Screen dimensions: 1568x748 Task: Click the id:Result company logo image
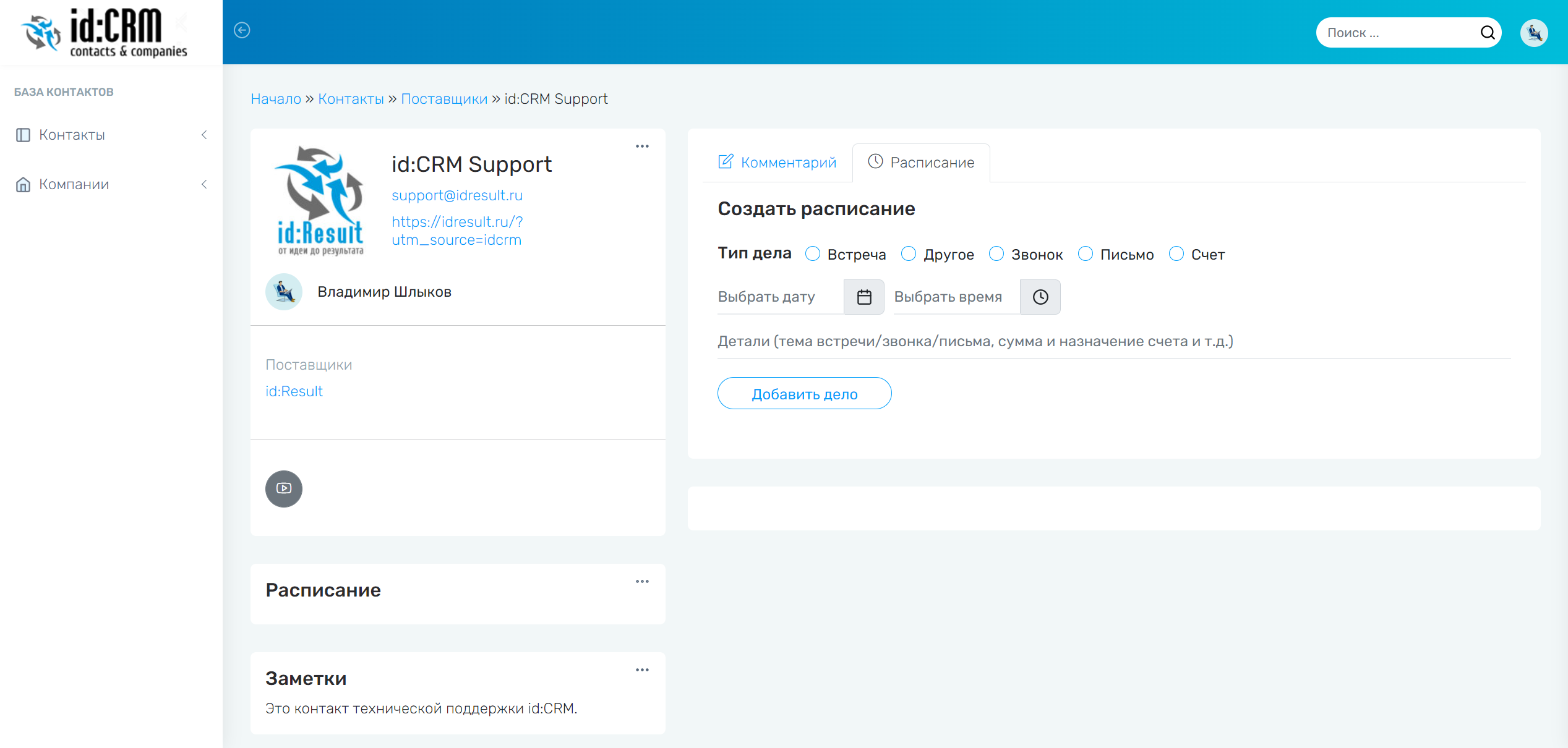click(x=320, y=200)
